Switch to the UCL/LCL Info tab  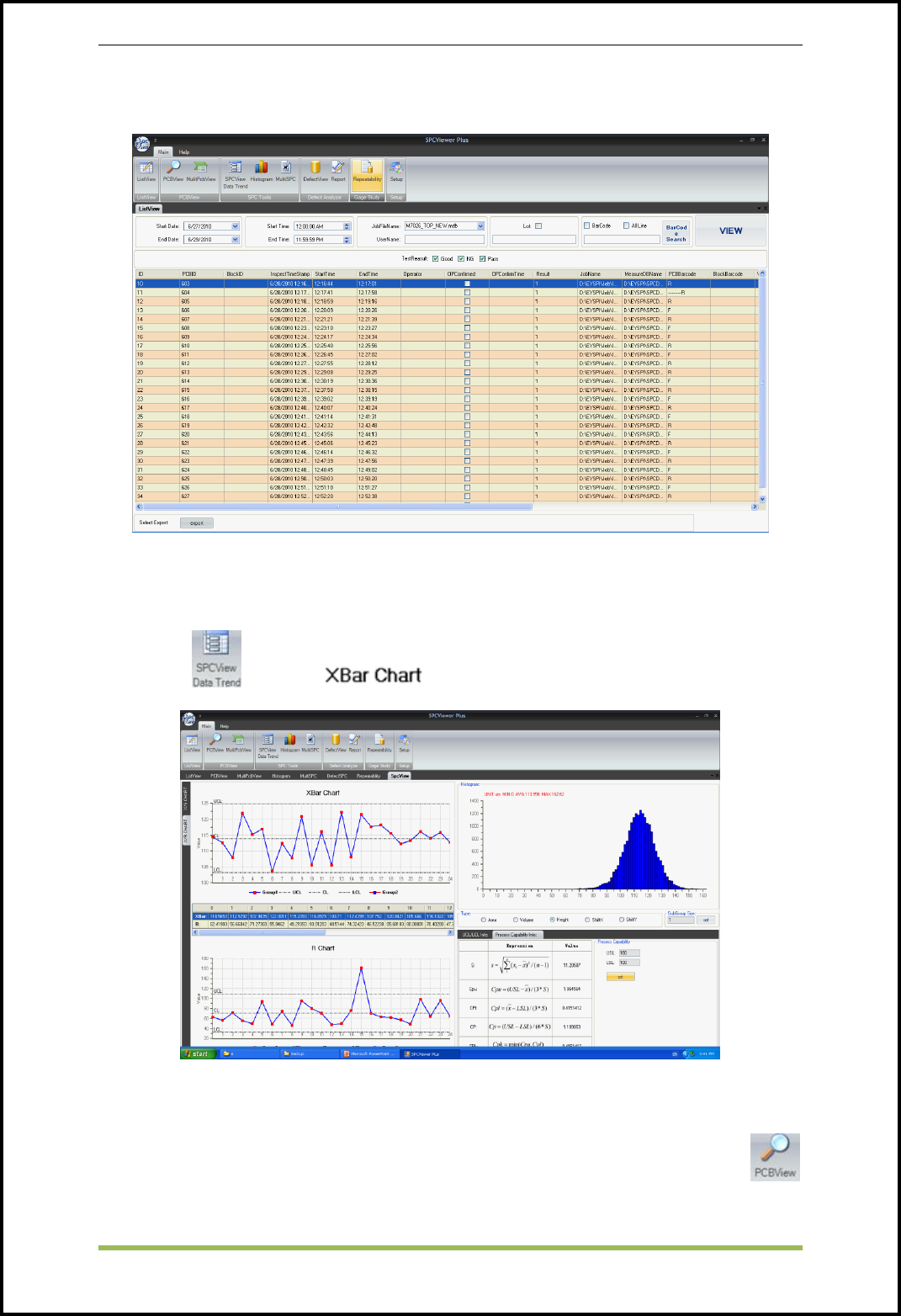click(x=475, y=935)
